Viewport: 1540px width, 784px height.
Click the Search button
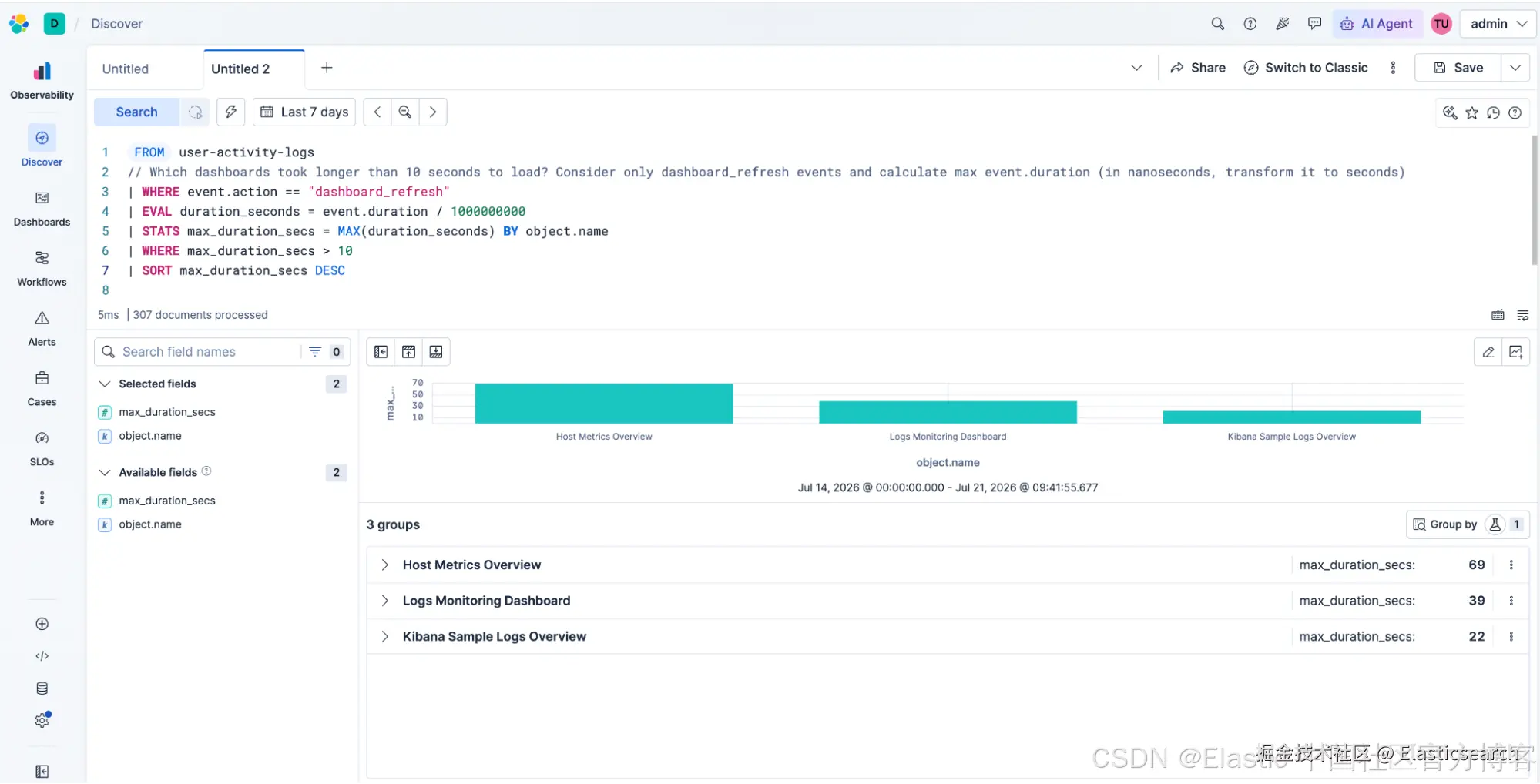[136, 112]
